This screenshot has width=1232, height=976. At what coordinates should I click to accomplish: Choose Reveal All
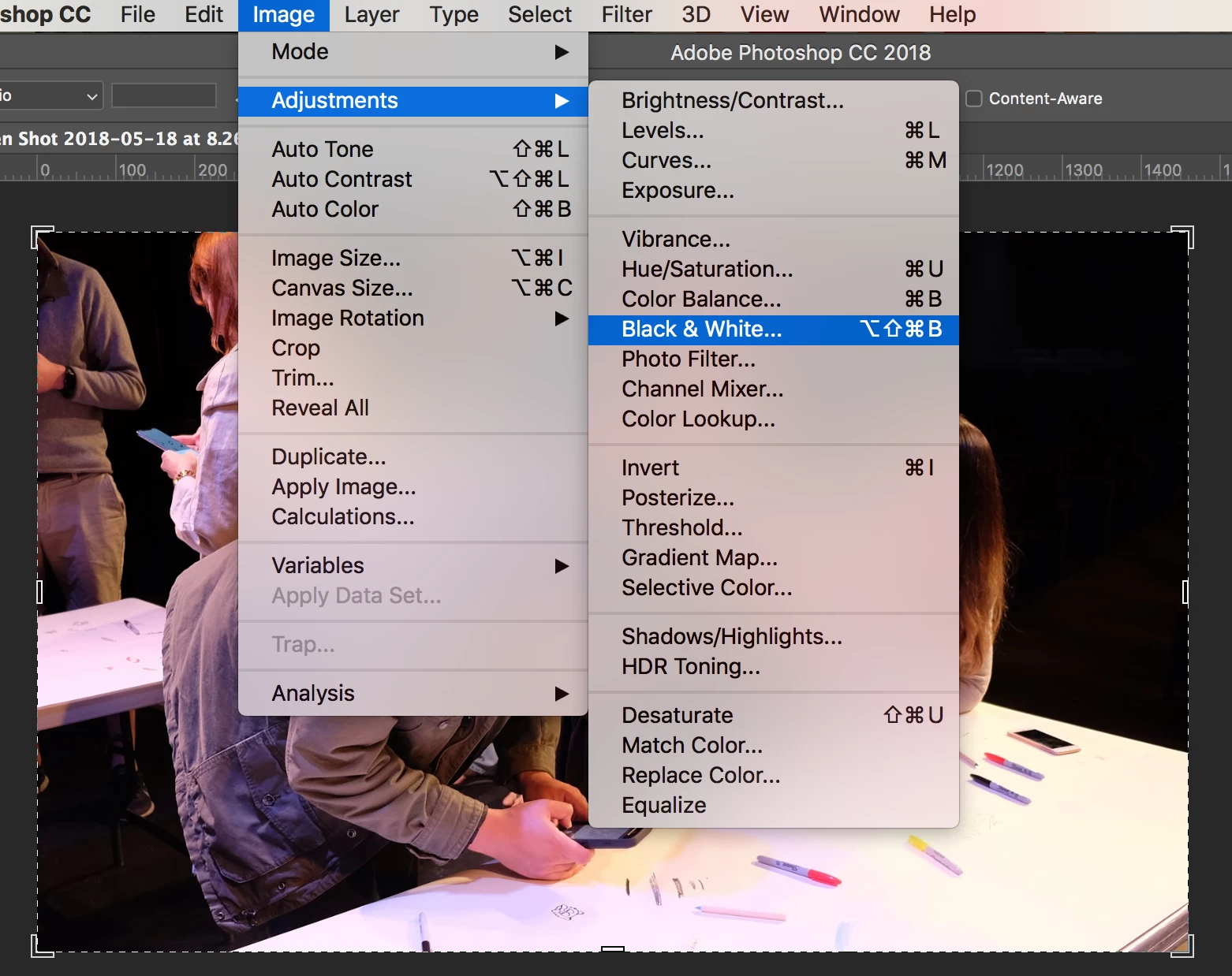coord(413,408)
